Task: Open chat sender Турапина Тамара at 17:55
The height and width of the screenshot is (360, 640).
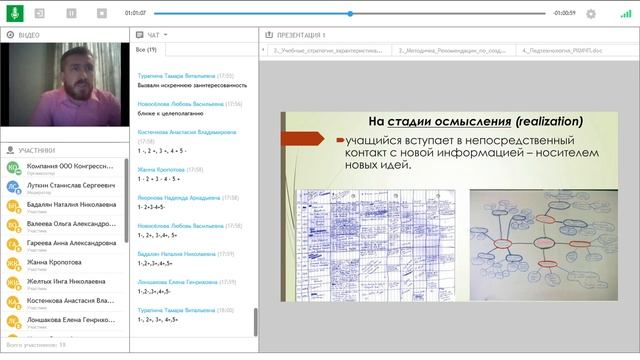Action: pos(176,76)
